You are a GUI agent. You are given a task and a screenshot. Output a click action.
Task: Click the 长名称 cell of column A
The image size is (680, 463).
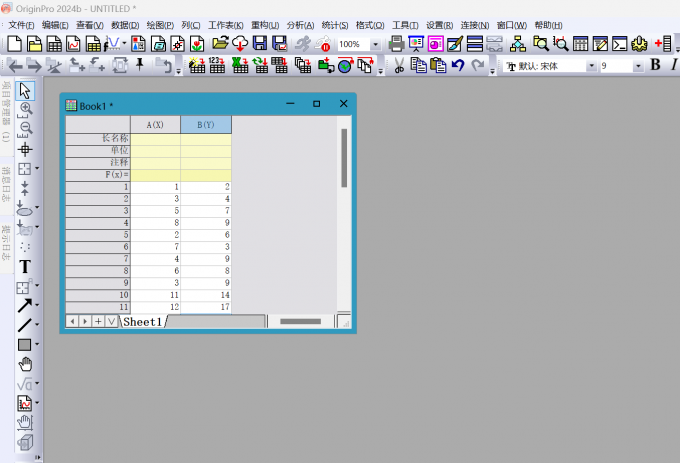click(x=155, y=138)
